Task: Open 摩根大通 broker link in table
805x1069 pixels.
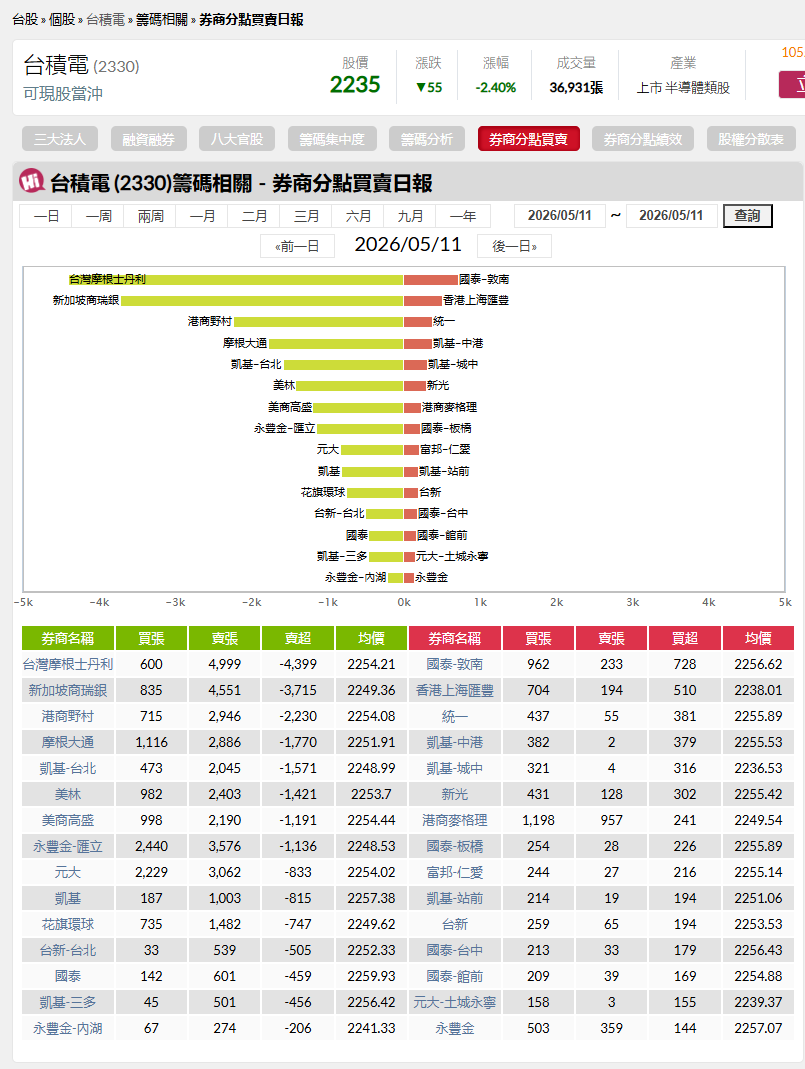Action: point(67,742)
